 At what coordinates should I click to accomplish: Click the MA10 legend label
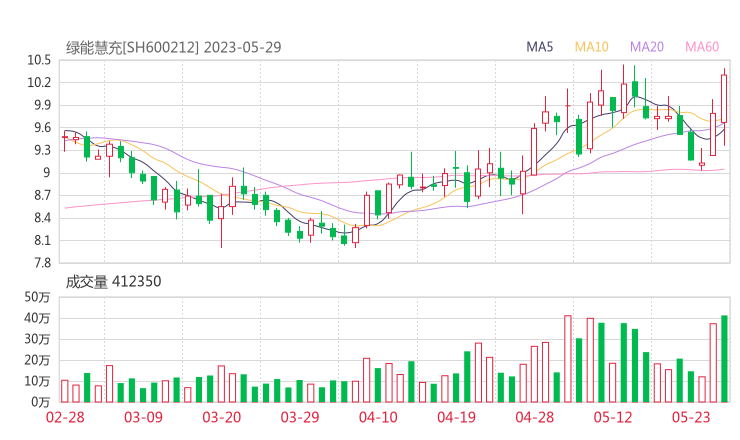click(591, 47)
